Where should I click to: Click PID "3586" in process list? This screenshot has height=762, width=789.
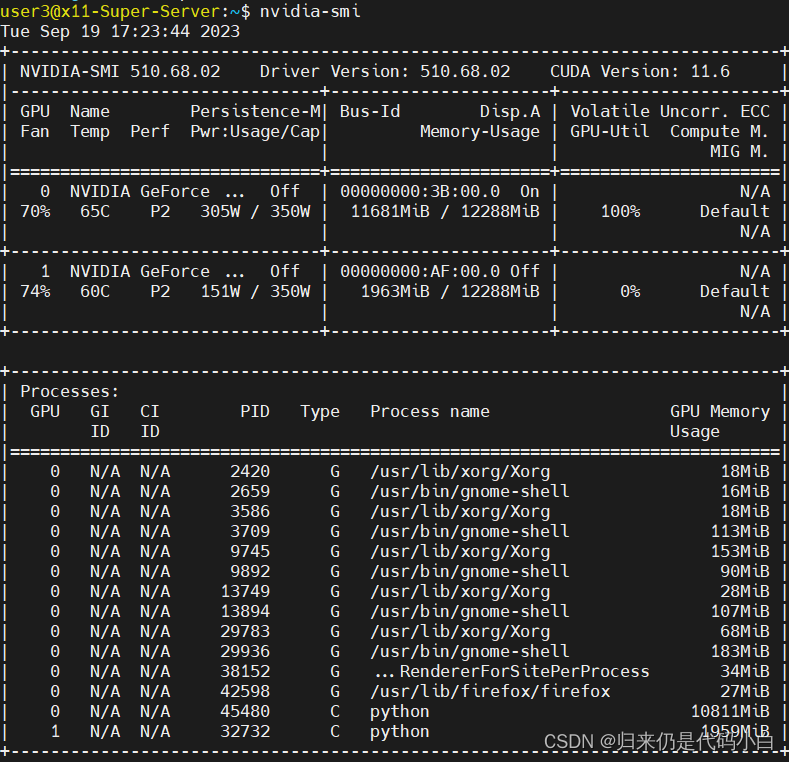tap(250, 512)
